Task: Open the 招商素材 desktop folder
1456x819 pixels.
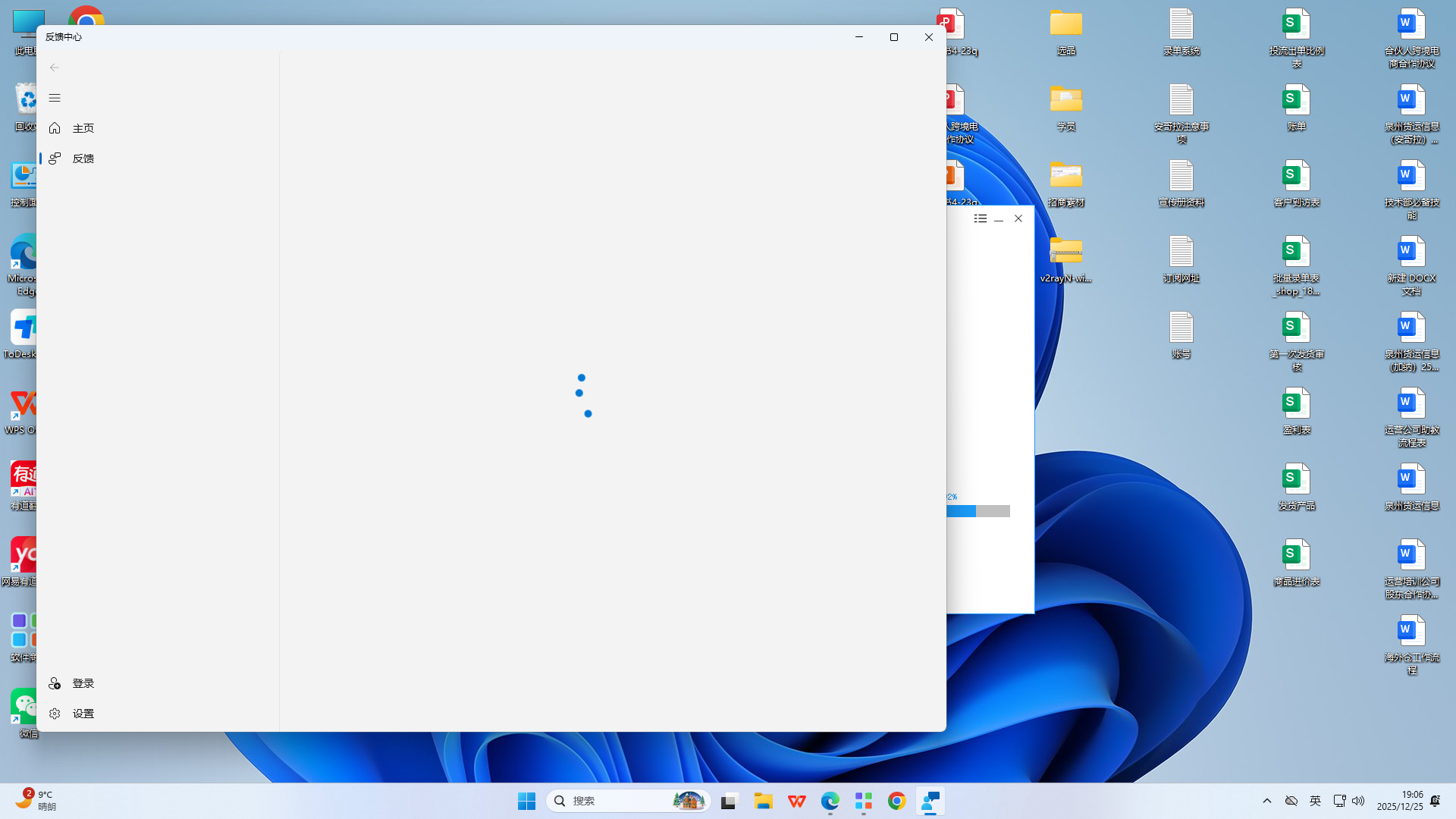Action: pyautogui.click(x=1065, y=183)
